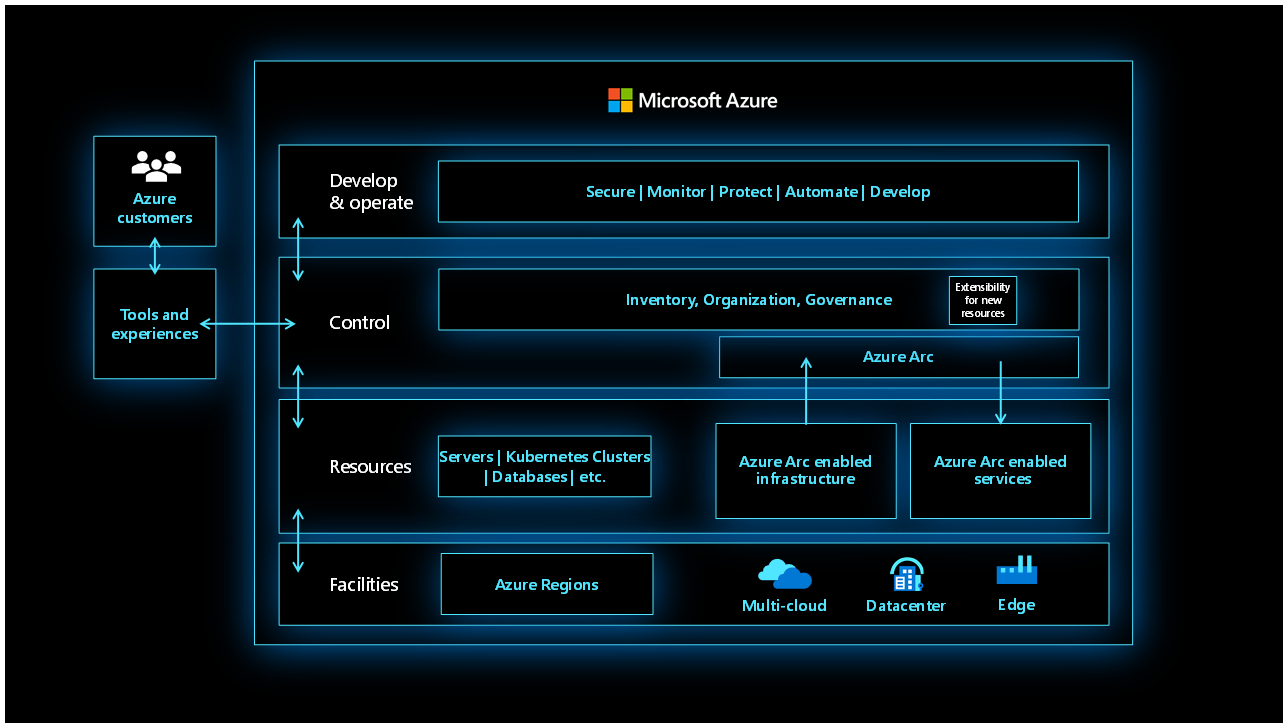Select the Datacenter building icon
Image resolution: width=1288 pixels, height=728 pixels.
click(x=905, y=572)
